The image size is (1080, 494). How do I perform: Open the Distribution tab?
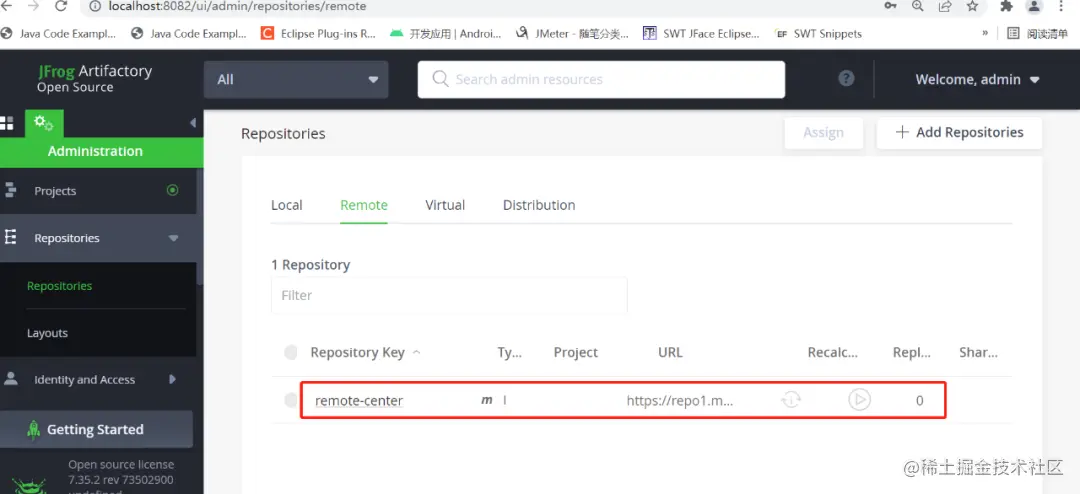(539, 205)
